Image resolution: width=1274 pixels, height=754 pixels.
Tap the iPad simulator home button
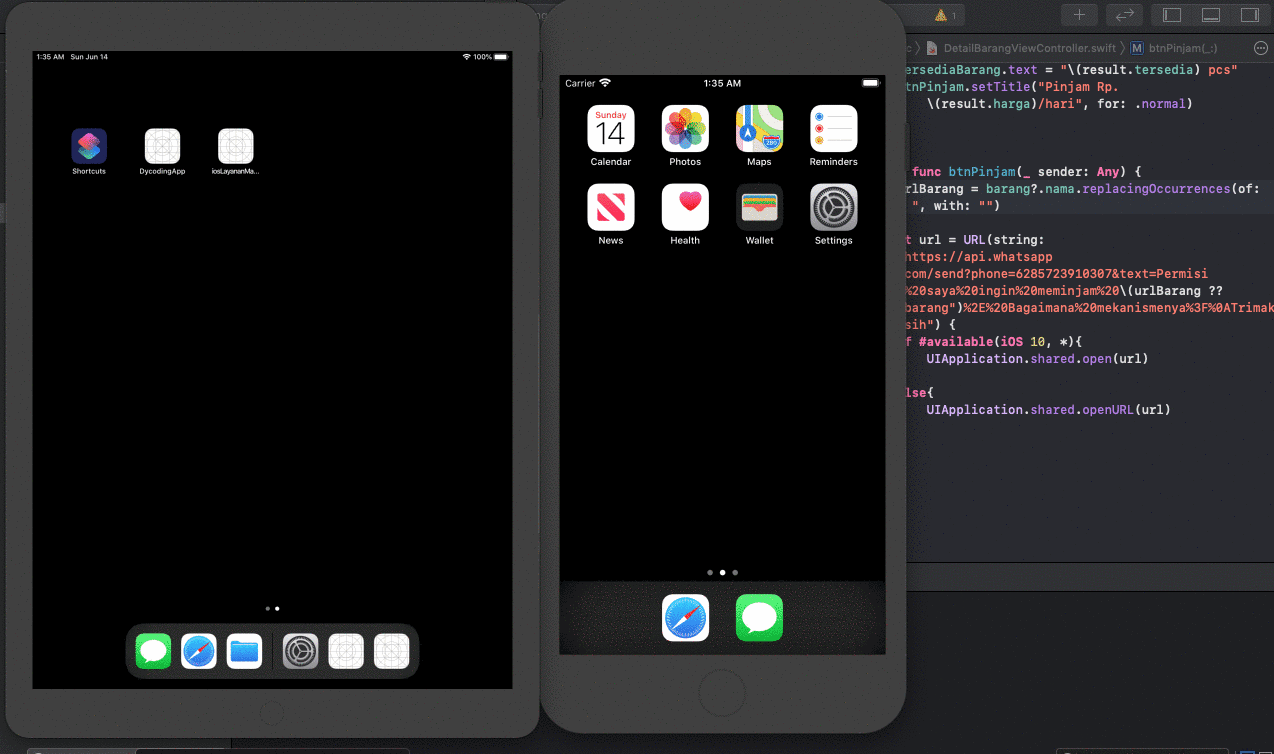[272, 713]
